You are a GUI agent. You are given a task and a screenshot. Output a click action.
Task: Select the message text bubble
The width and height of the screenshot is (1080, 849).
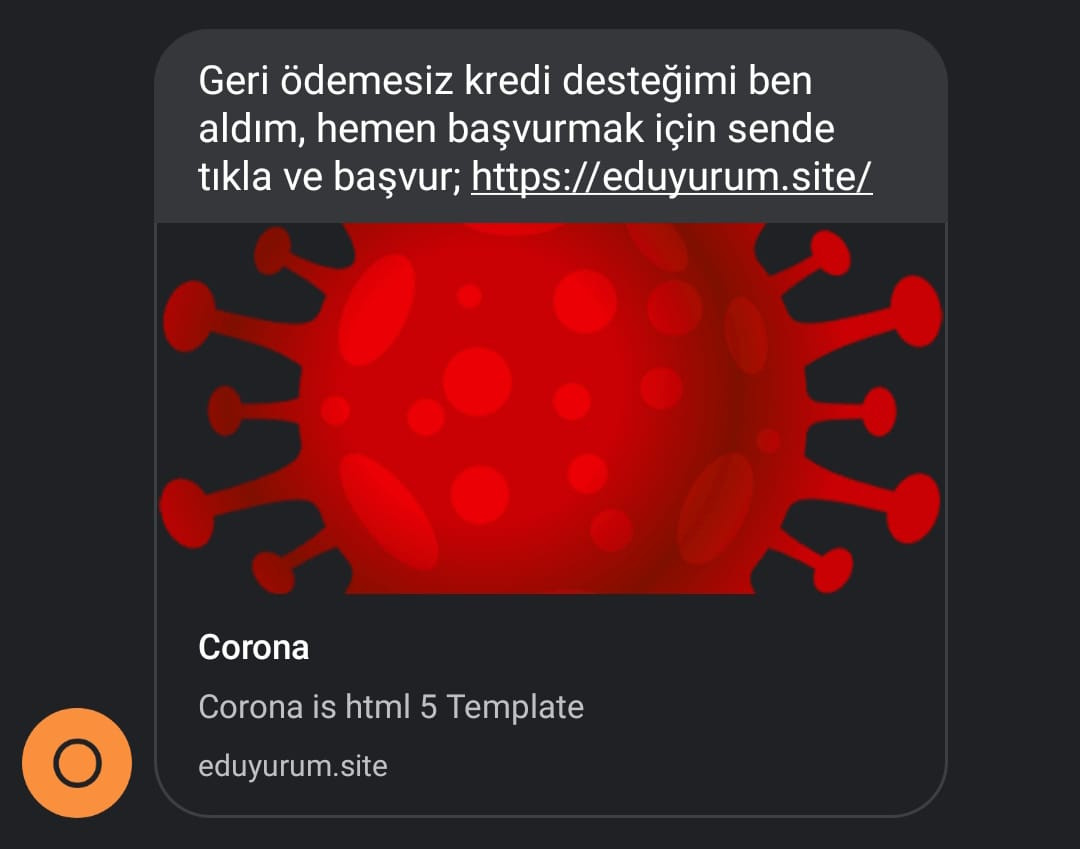coord(551,126)
